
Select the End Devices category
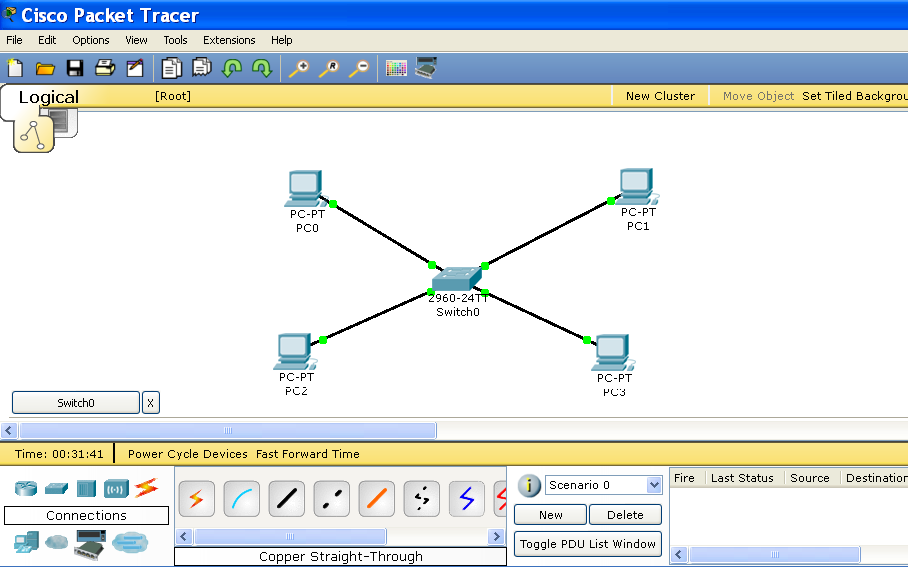(x=26, y=543)
